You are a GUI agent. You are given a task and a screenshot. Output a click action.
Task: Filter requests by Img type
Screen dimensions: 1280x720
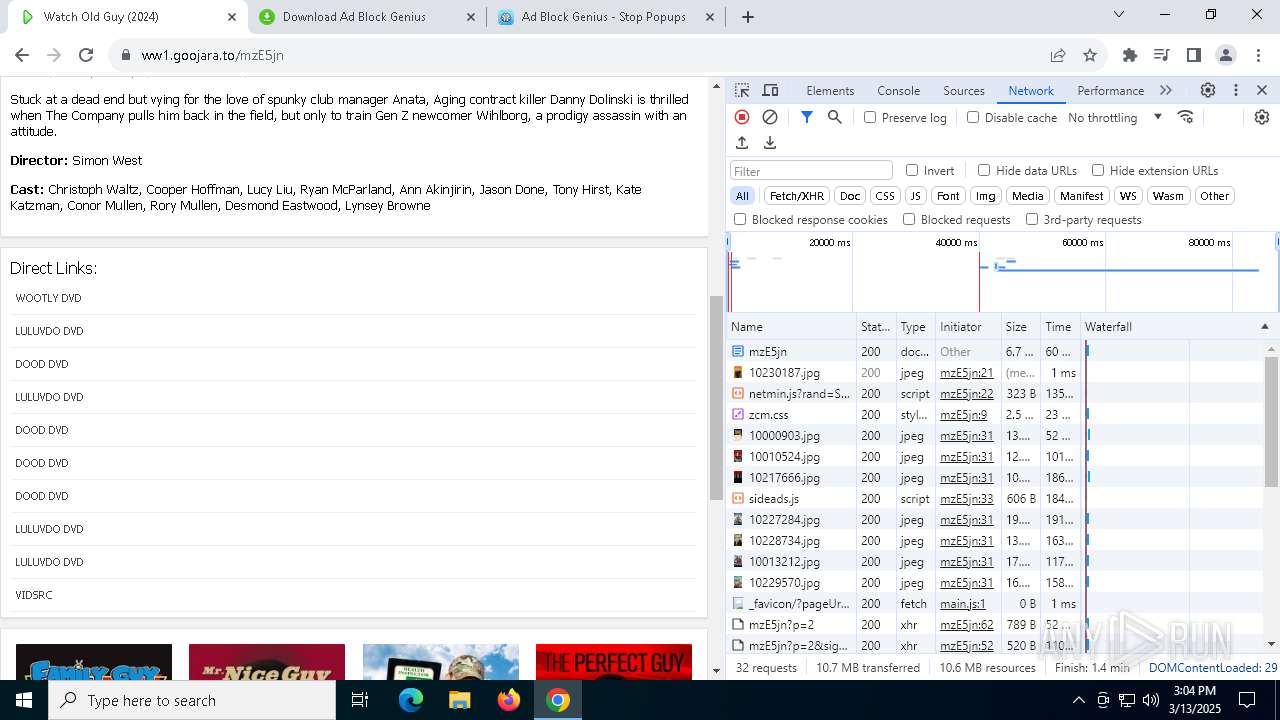click(986, 196)
